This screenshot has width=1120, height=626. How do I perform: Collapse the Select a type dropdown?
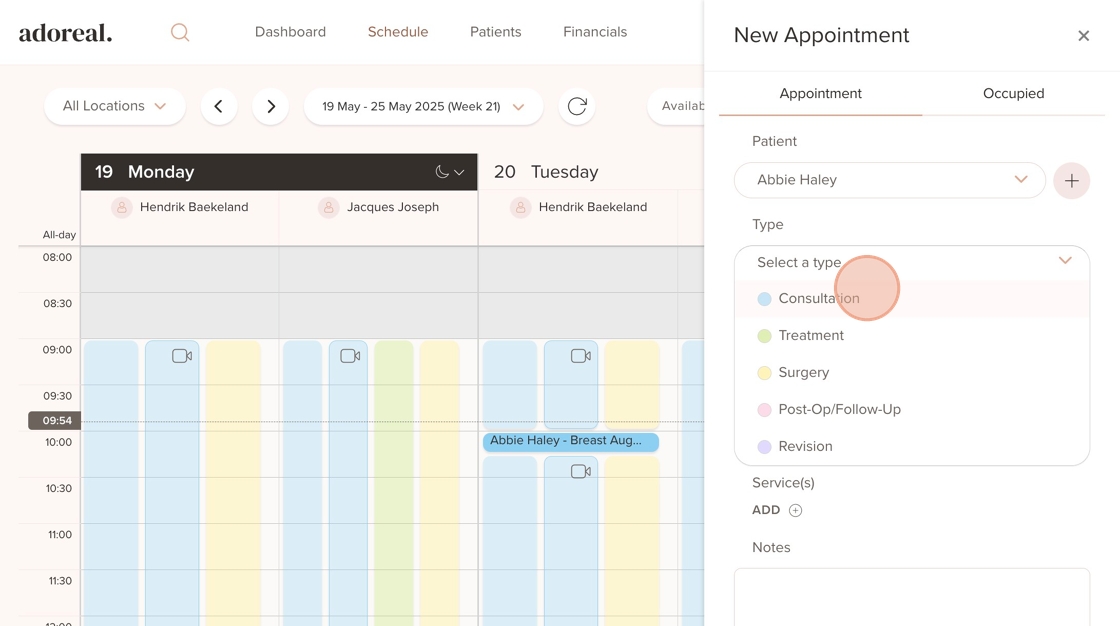click(1064, 261)
